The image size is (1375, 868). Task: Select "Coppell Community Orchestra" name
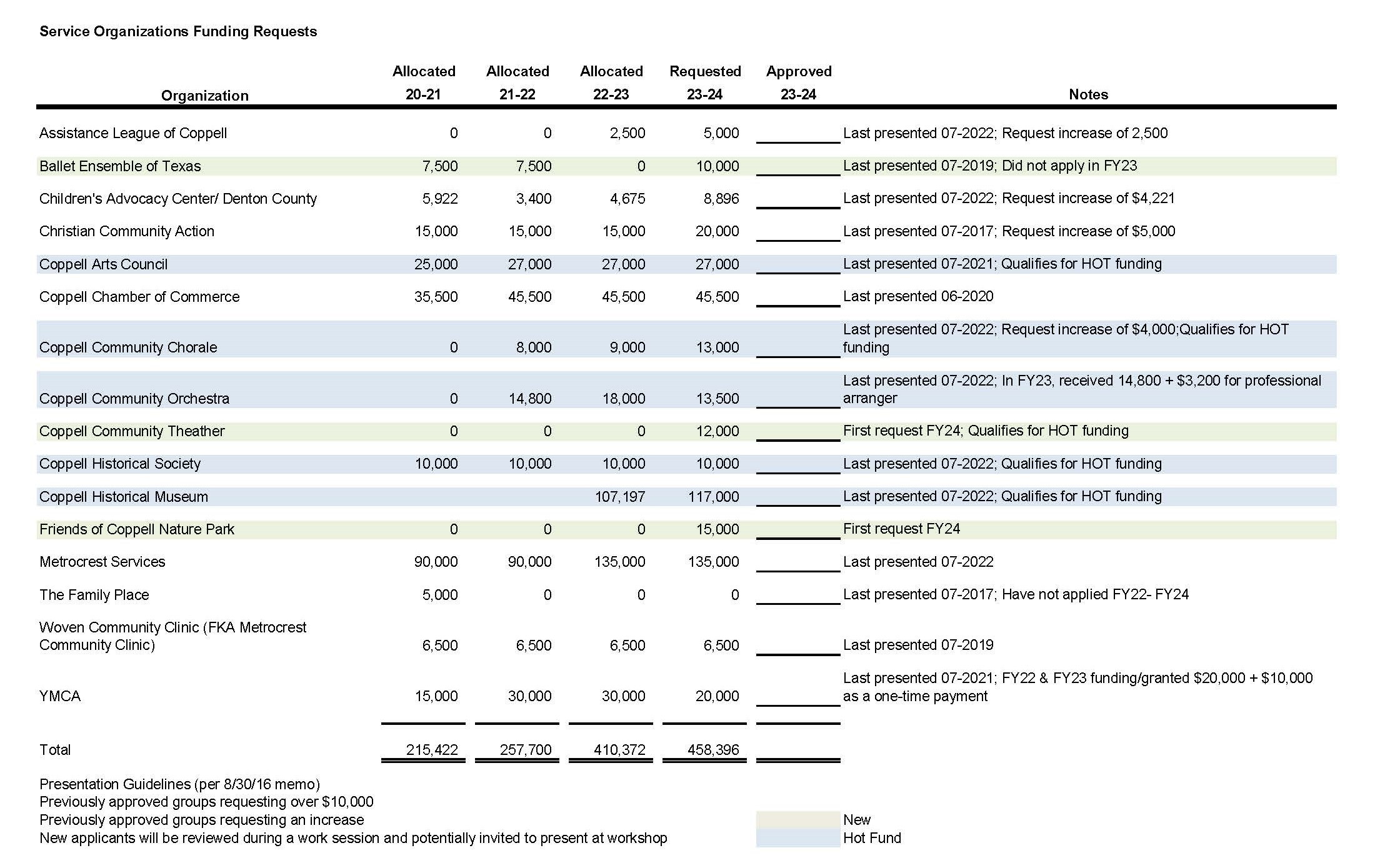(134, 399)
